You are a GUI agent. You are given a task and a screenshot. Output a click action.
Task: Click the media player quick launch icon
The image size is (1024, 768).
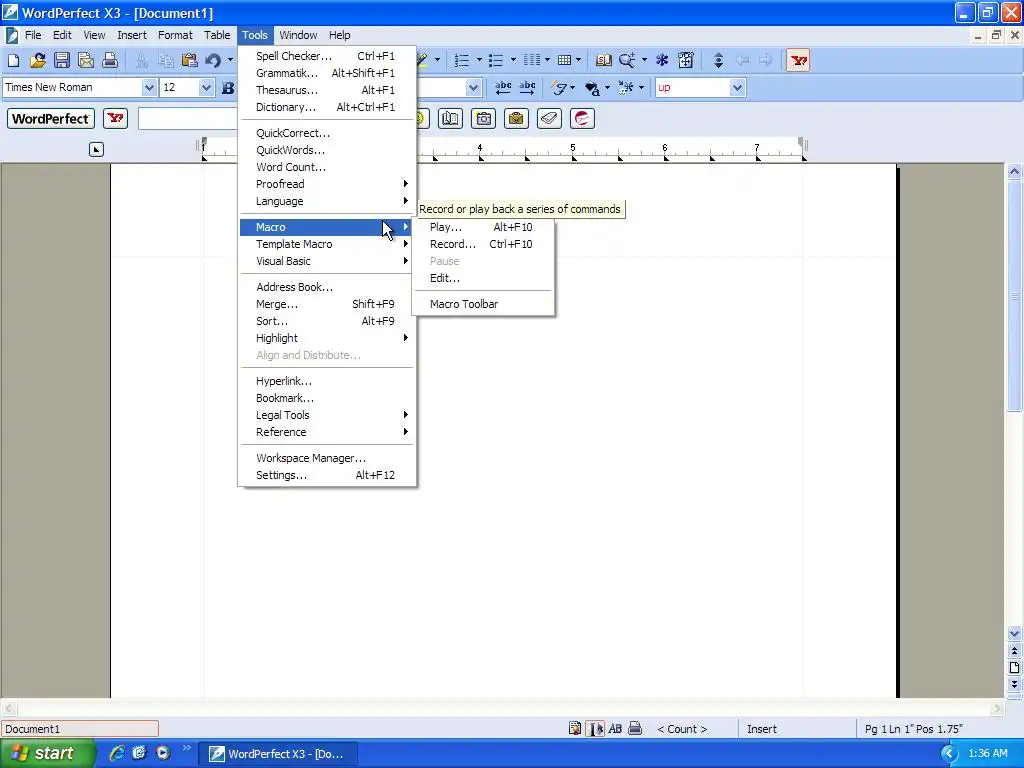[163, 754]
